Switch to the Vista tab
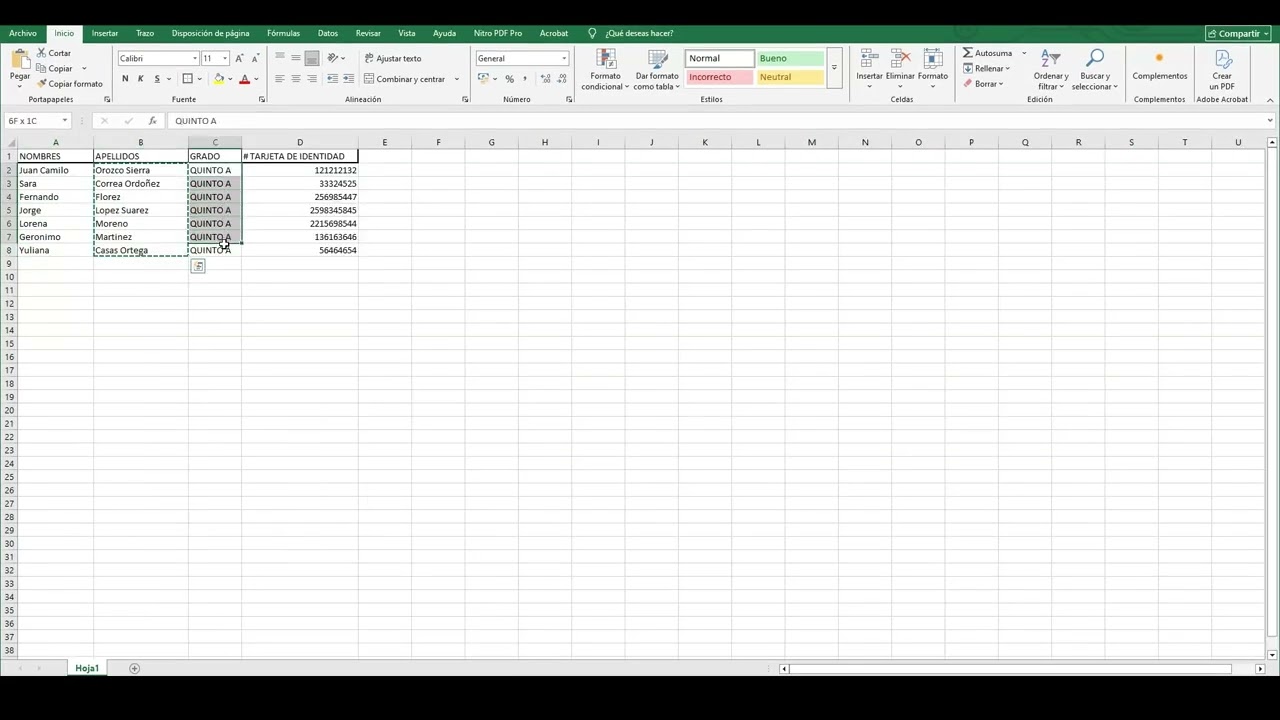The height and width of the screenshot is (720, 1280). 406,33
